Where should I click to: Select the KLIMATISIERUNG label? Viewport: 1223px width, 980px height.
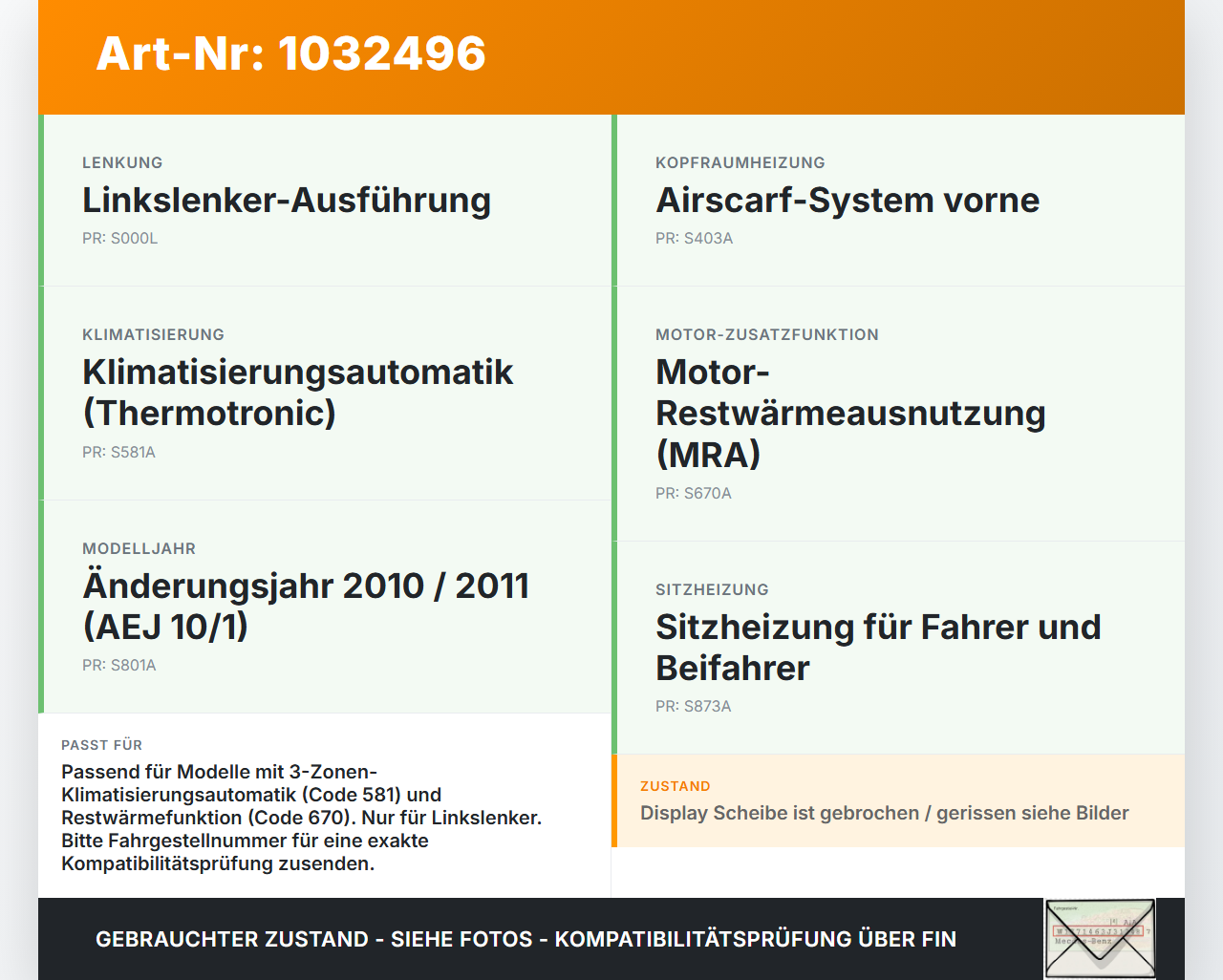[153, 335]
